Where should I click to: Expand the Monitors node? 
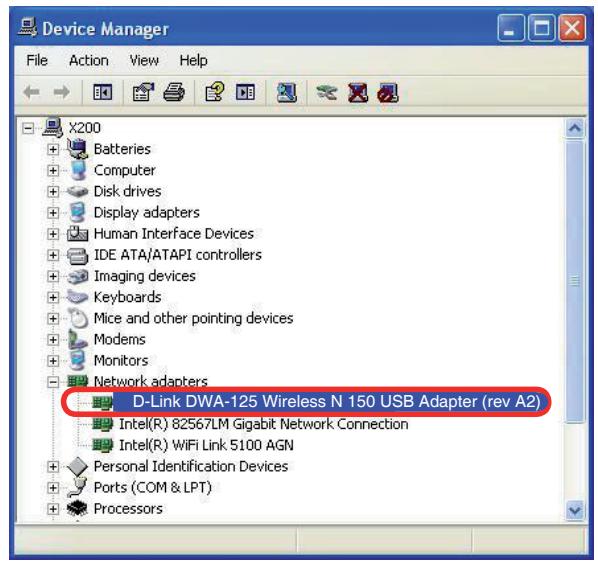(53, 360)
